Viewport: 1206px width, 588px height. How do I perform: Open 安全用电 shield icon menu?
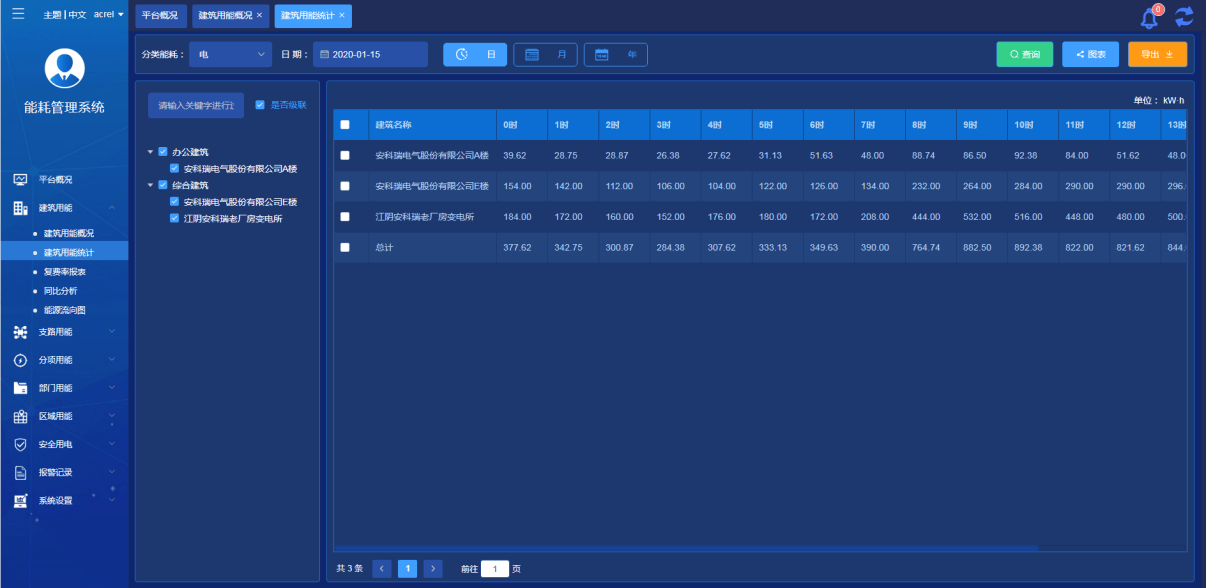click(20, 444)
